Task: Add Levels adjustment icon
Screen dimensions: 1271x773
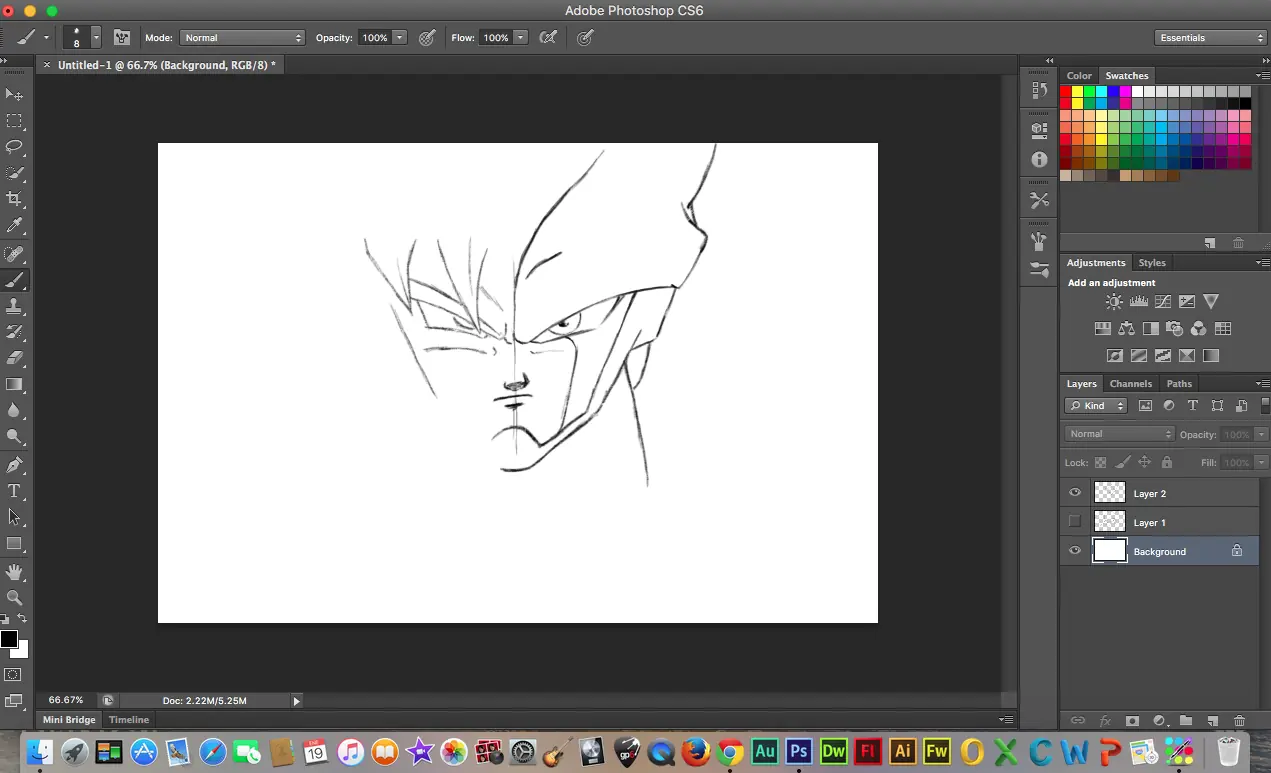Action: coord(1139,302)
